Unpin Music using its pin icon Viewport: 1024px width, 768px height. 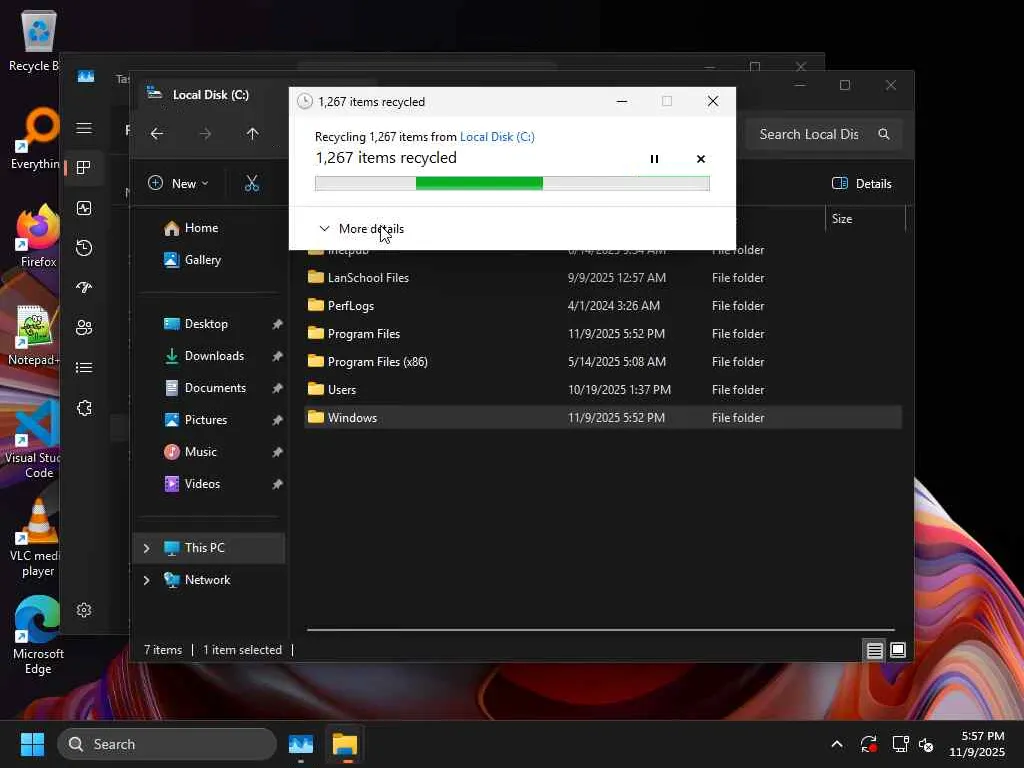(277, 452)
